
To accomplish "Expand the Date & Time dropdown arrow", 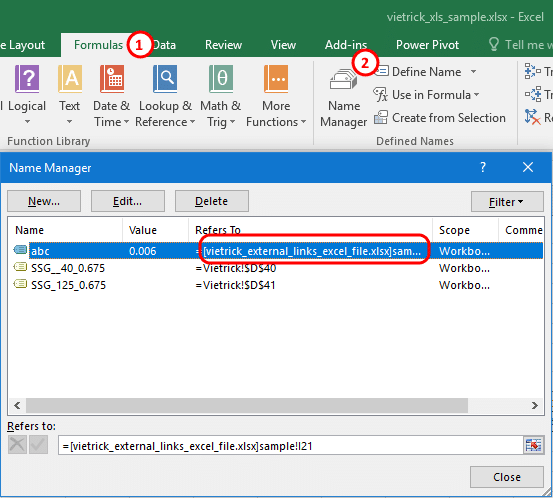I will (126, 122).
